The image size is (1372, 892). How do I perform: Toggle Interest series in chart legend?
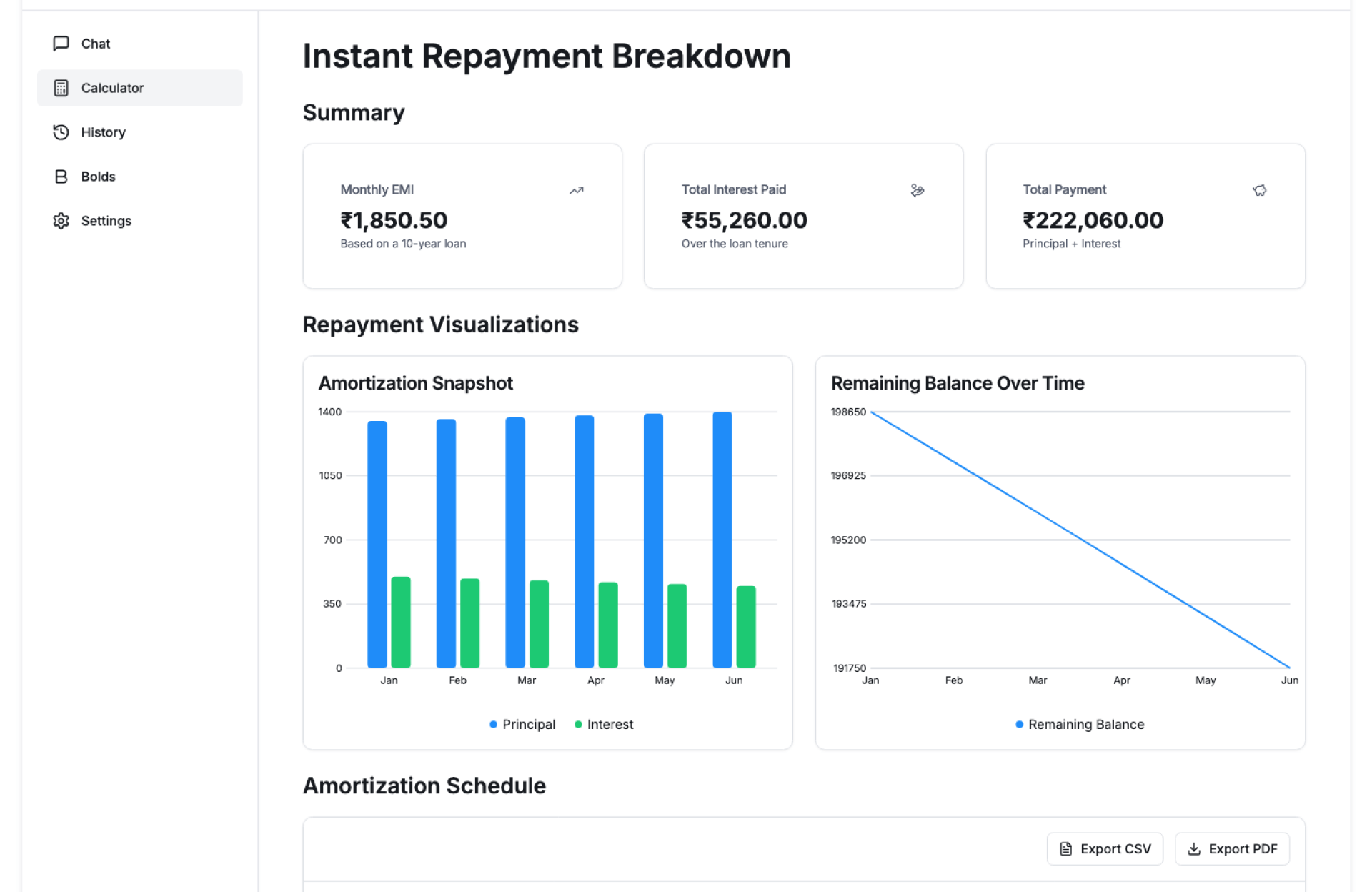[x=604, y=724]
